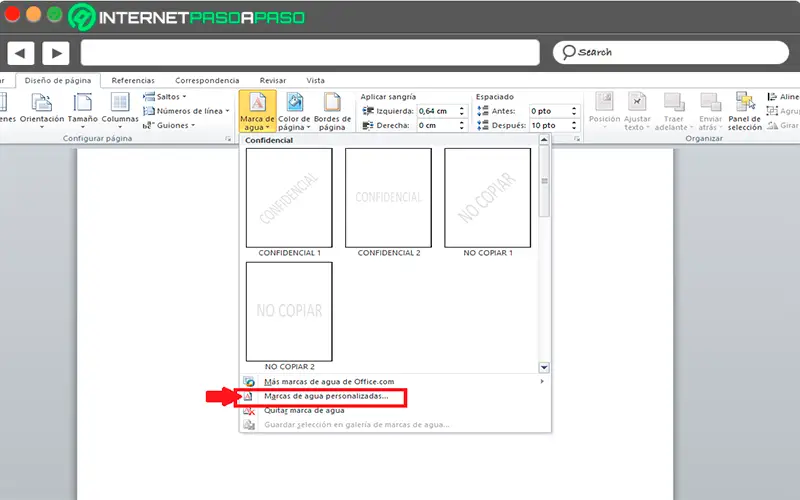This screenshot has height=500, width=800.
Task: Click the red close window button
Action: point(12,14)
